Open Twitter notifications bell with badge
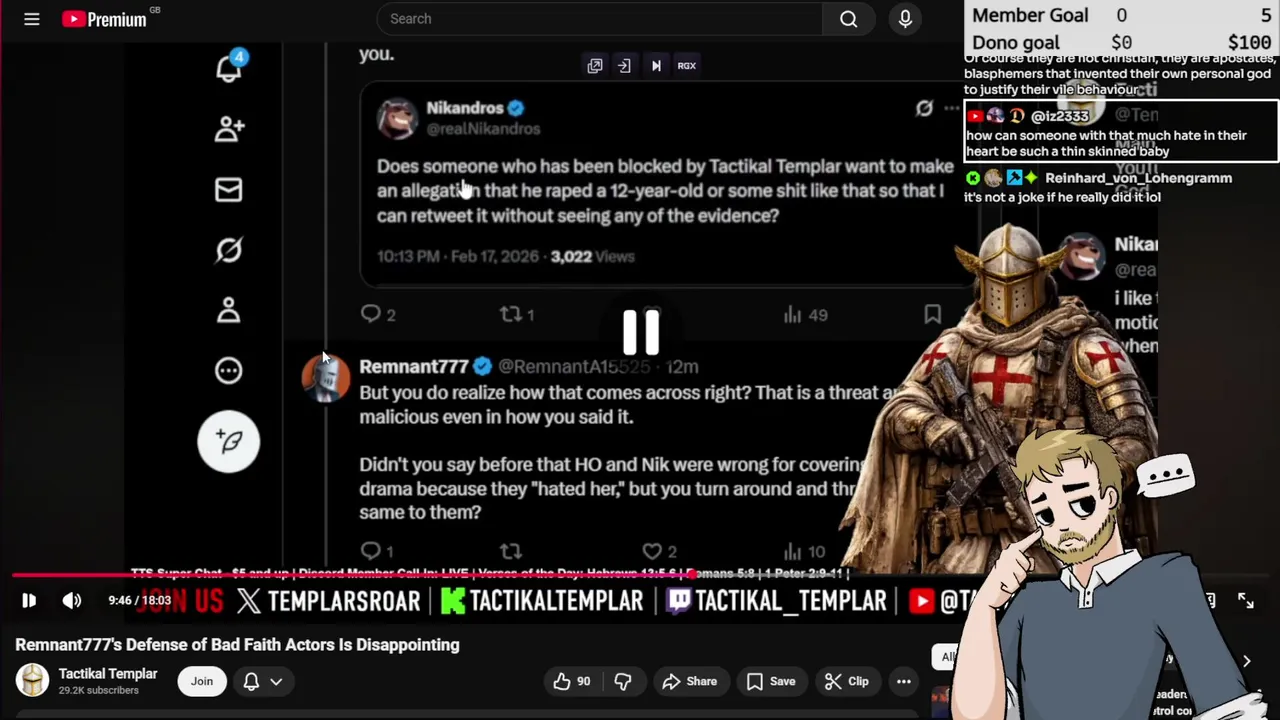Viewport: 1280px width, 720px height. coord(229,68)
